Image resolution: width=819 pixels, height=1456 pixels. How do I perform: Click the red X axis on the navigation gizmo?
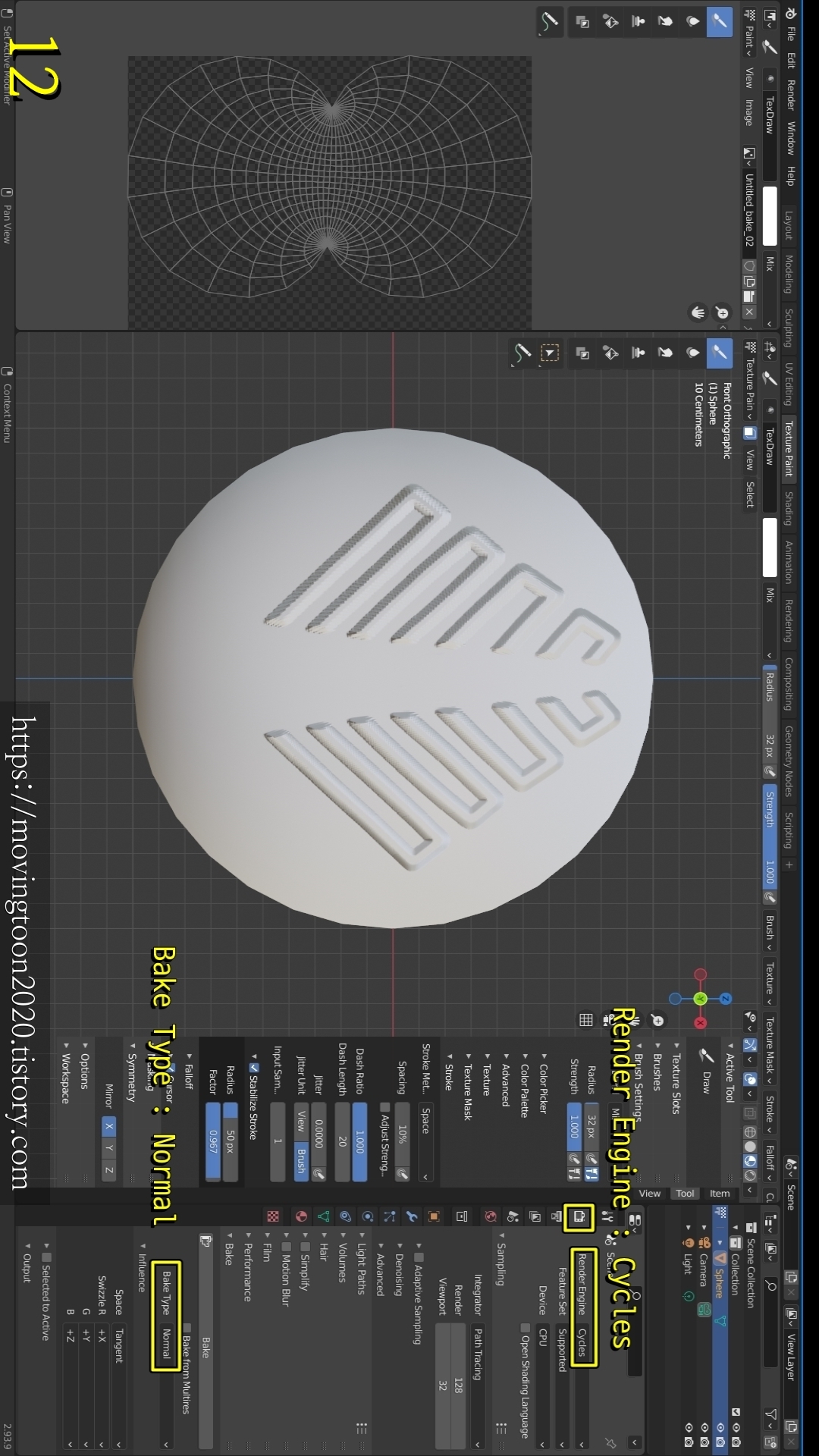pos(700,1023)
